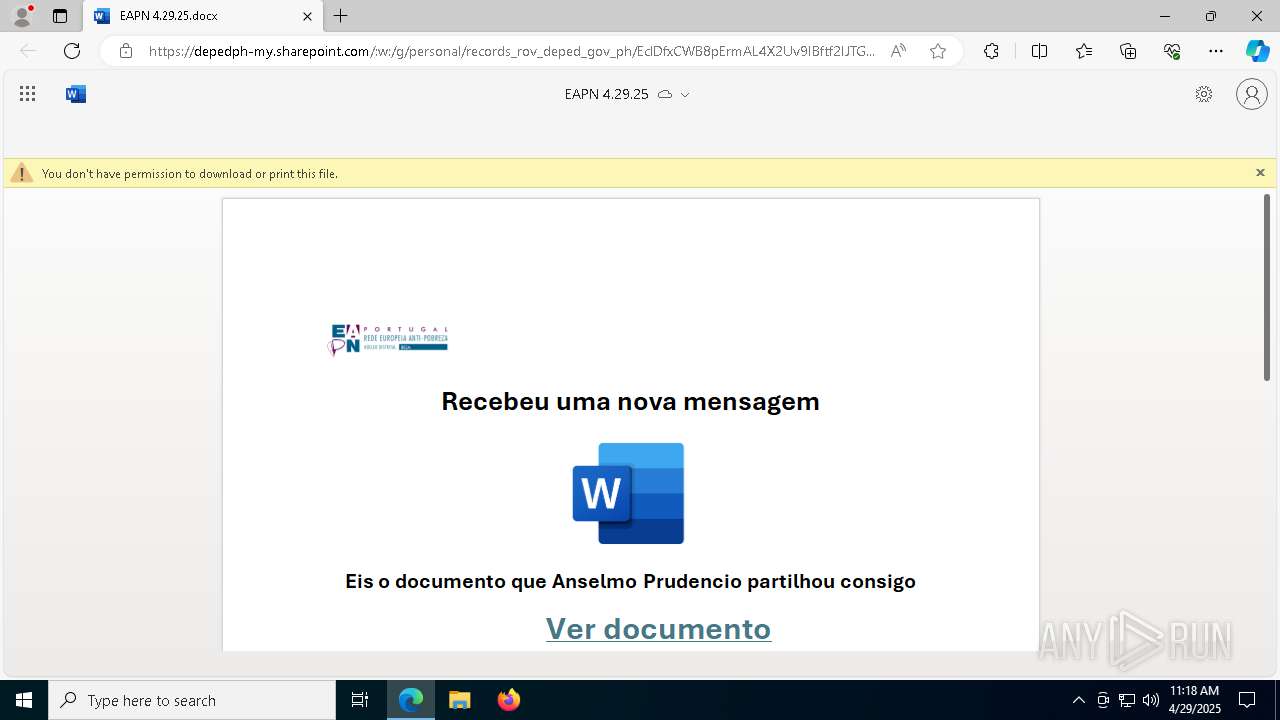Screen dimensions: 1280x720
Task: Open volume control in tray
Action: 1151,700
